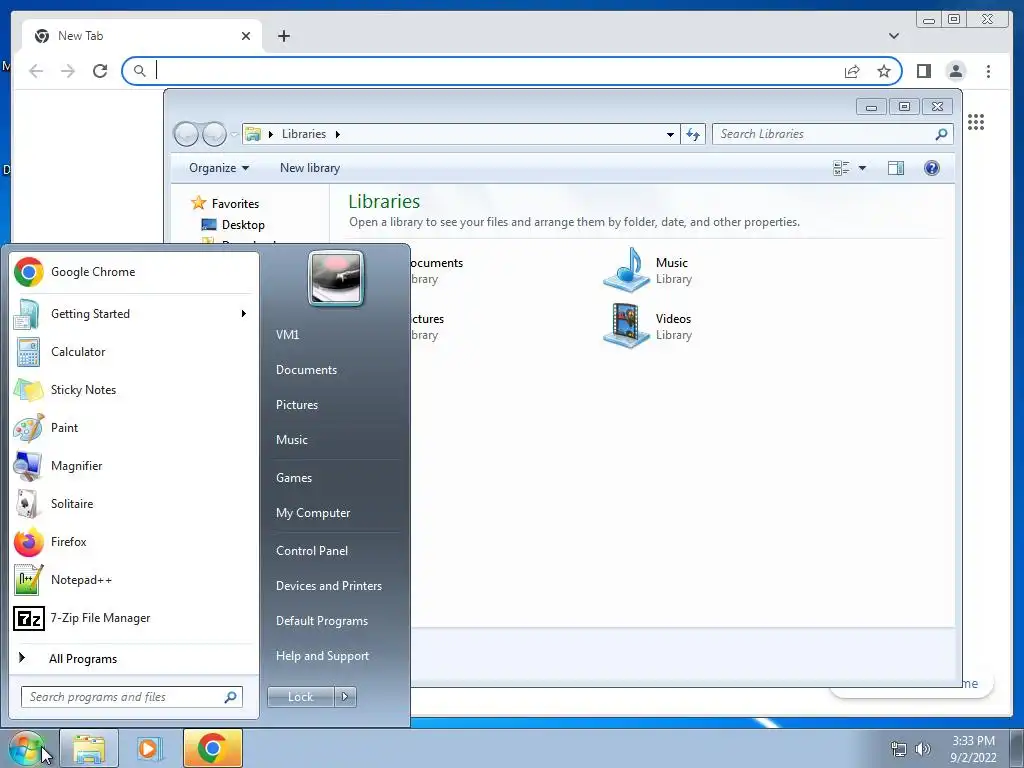Click arrow after Libraries in breadcrumb
The height and width of the screenshot is (768, 1024).
click(338, 135)
